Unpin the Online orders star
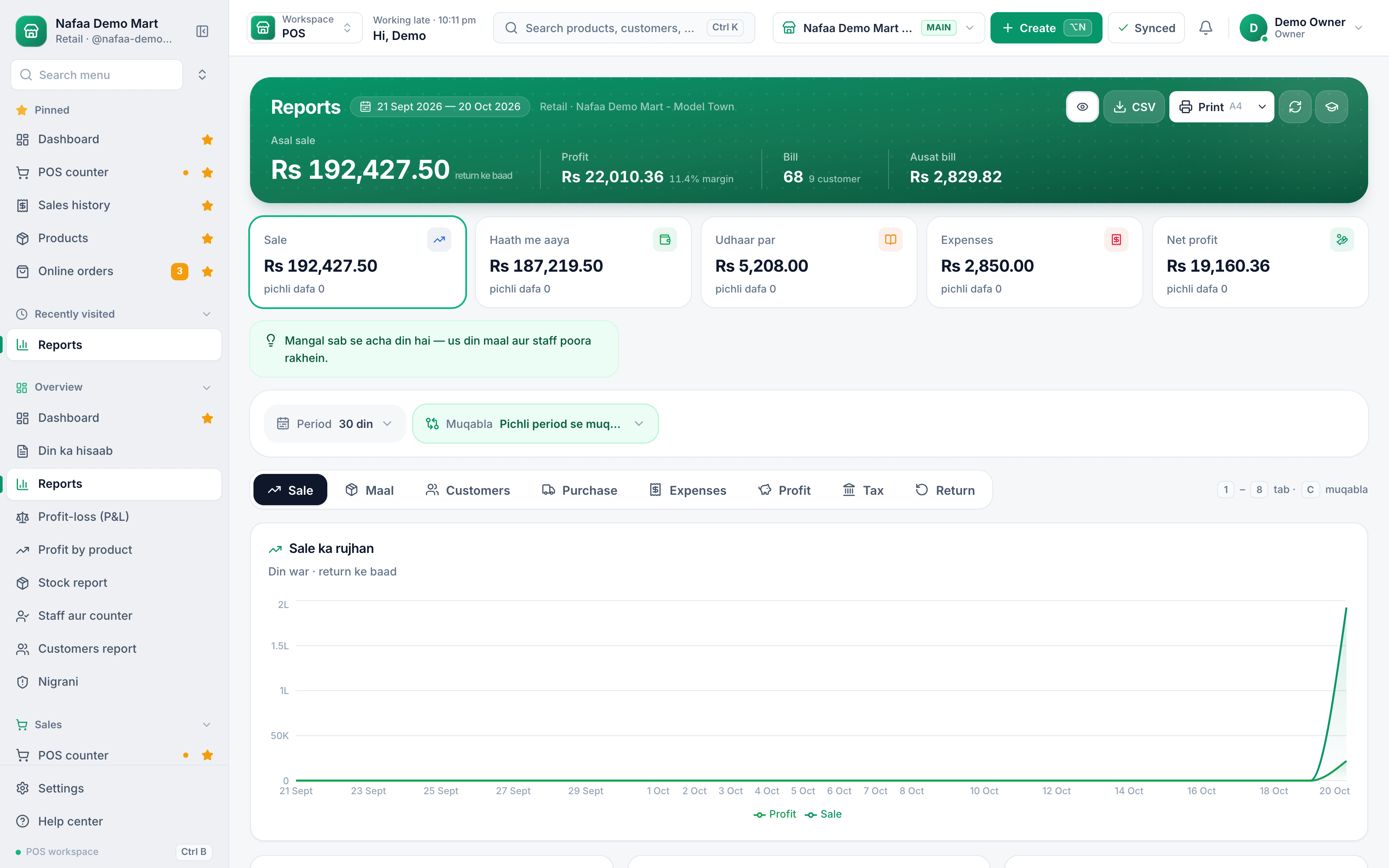1389x868 pixels. pyautogui.click(x=207, y=272)
